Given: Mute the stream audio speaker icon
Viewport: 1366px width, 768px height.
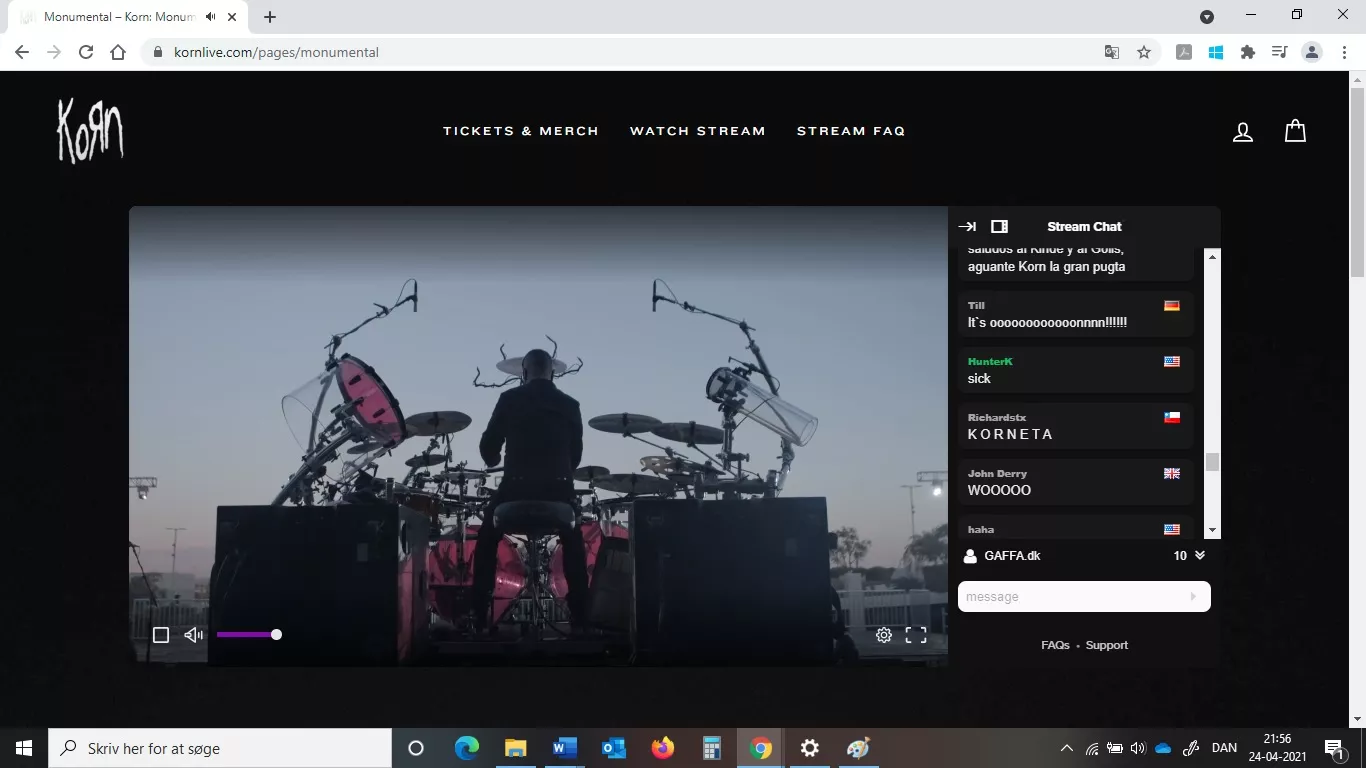Looking at the screenshot, I should click(193, 635).
